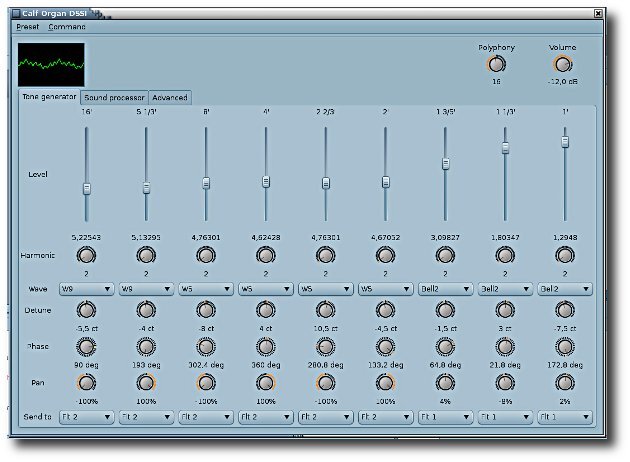The width and height of the screenshot is (630, 462).
Task: Click the Pan knob showing 4%
Action: pyautogui.click(x=445, y=383)
